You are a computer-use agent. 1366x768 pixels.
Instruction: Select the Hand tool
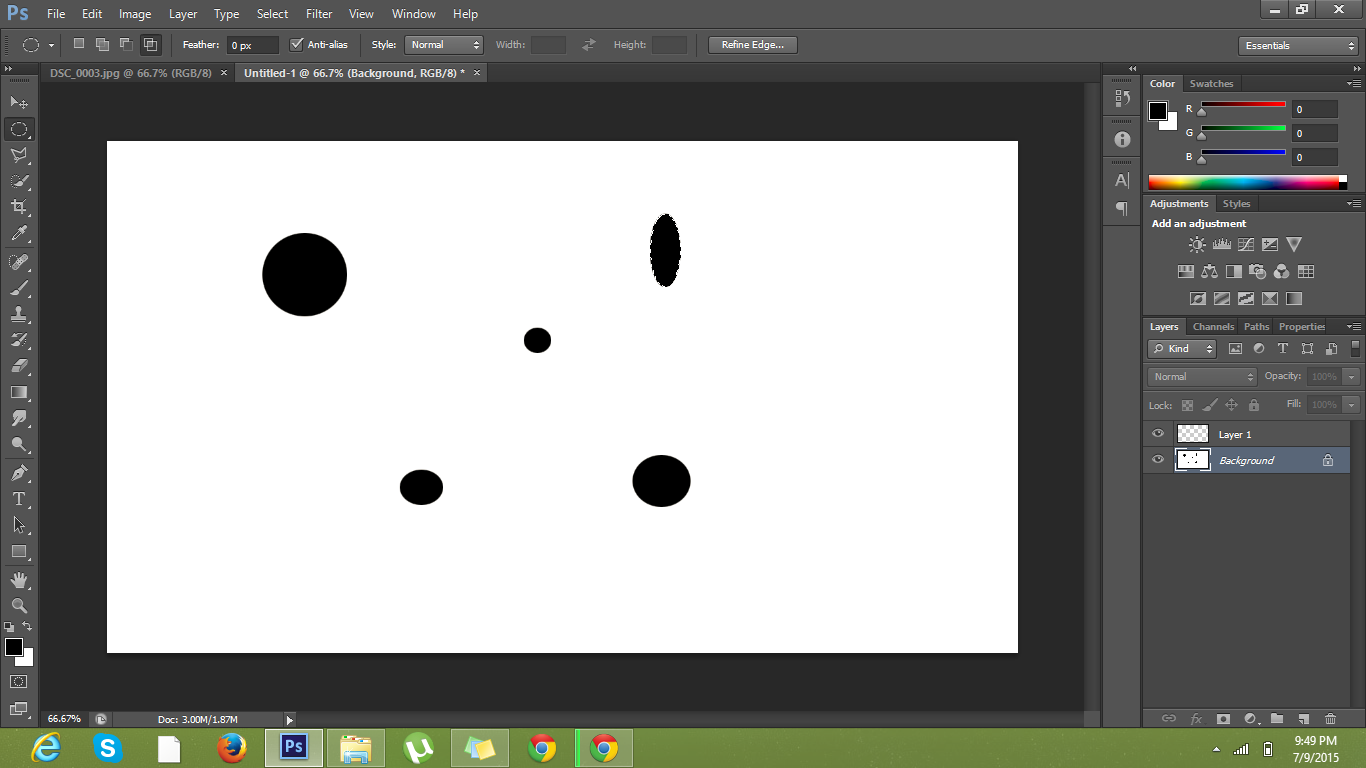click(x=19, y=580)
